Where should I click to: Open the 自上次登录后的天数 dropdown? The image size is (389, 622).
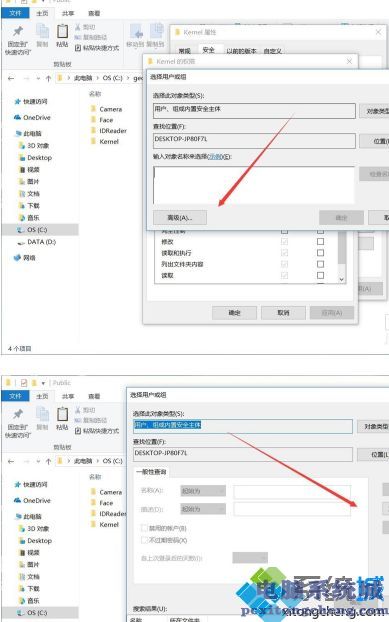tap(250, 558)
